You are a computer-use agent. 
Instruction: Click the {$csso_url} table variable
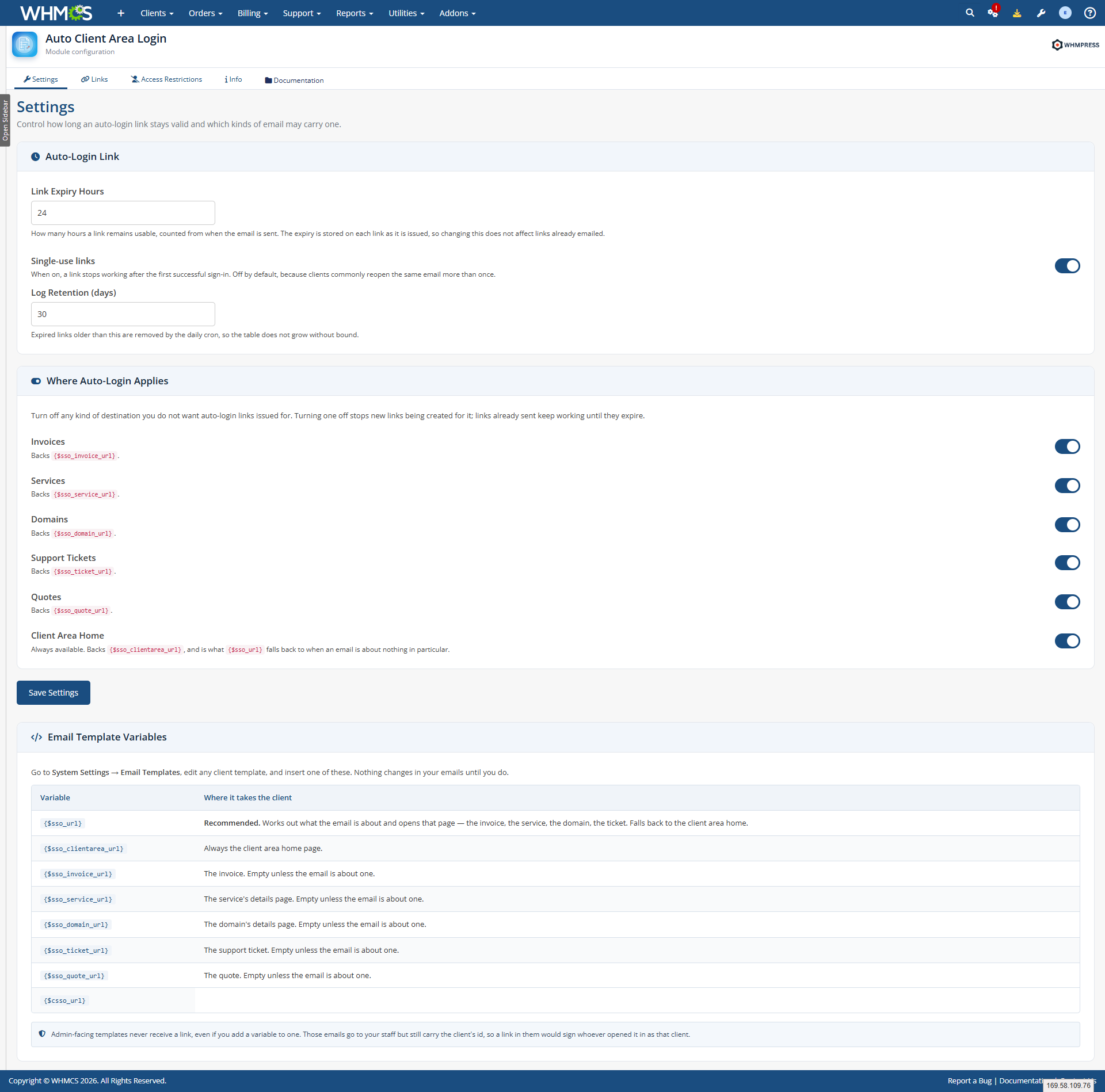[x=64, y=1001]
